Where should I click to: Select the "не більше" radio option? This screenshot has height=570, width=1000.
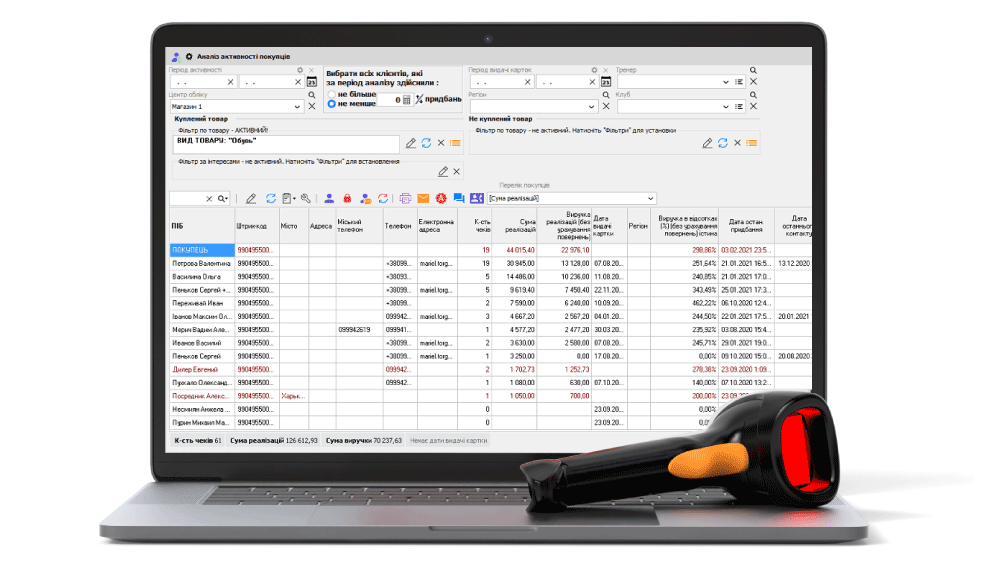(x=331, y=93)
